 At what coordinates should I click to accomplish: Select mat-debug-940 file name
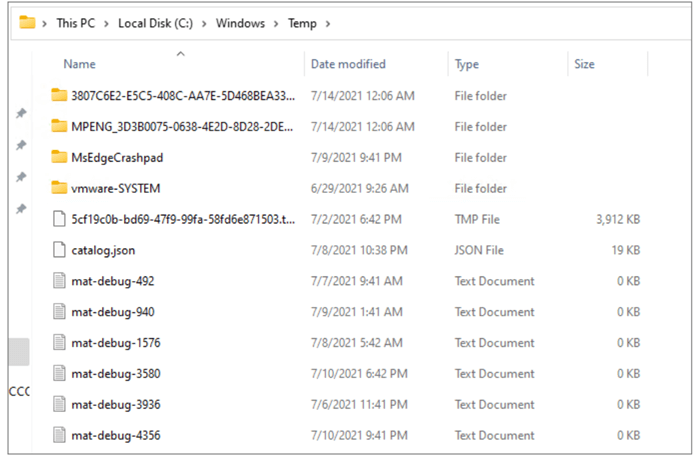click(x=113, y=312)
